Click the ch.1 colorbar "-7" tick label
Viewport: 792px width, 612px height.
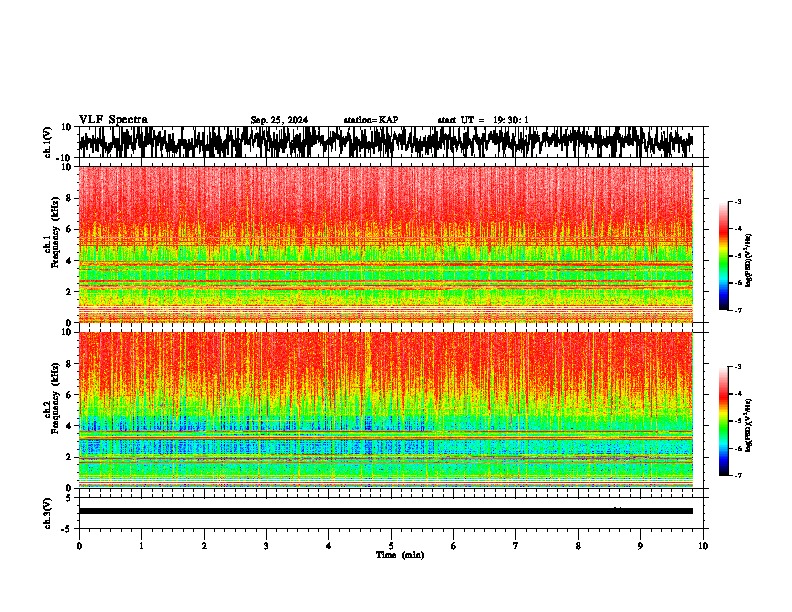(x=738, y=310)
